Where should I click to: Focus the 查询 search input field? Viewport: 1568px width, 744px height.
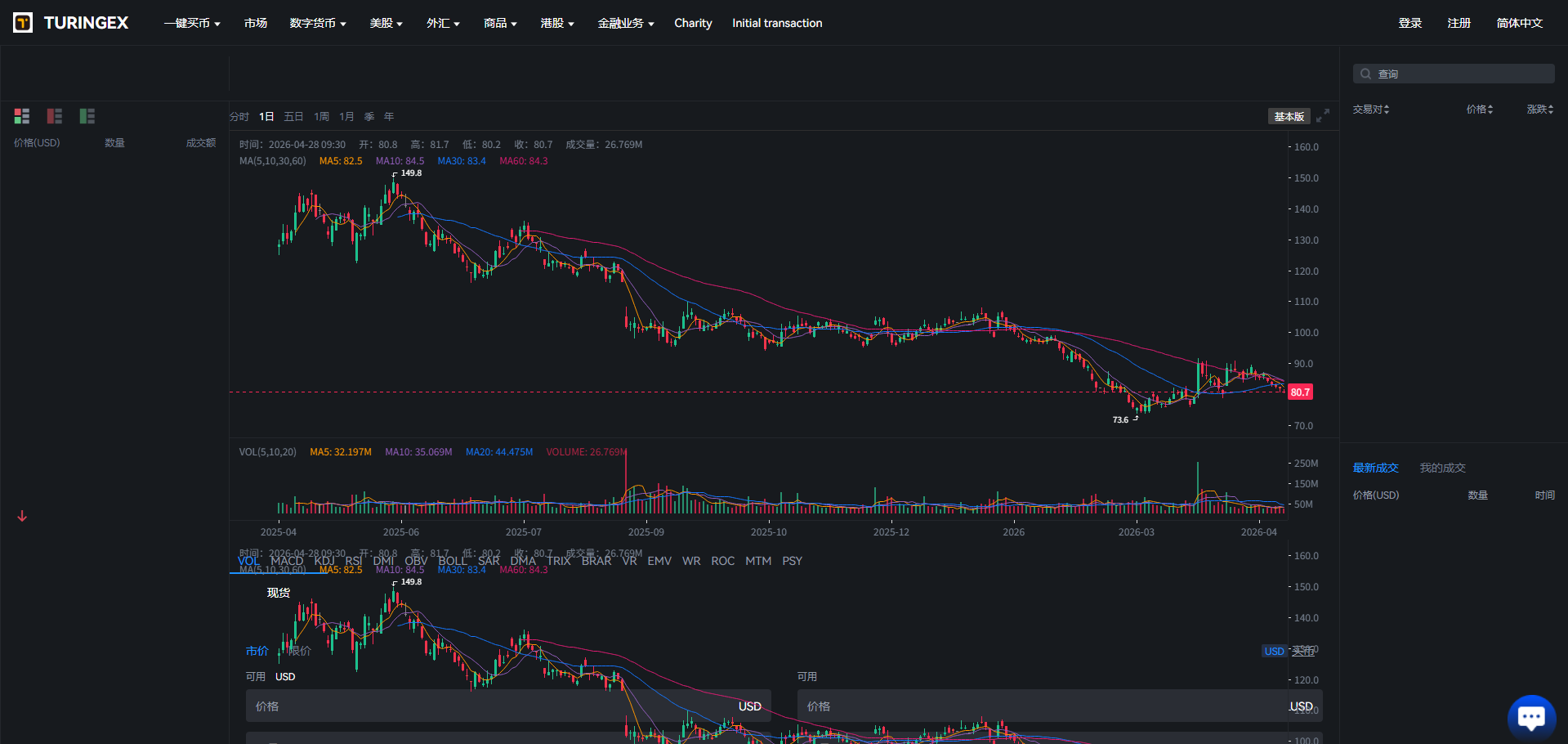tap(1463, 74)
